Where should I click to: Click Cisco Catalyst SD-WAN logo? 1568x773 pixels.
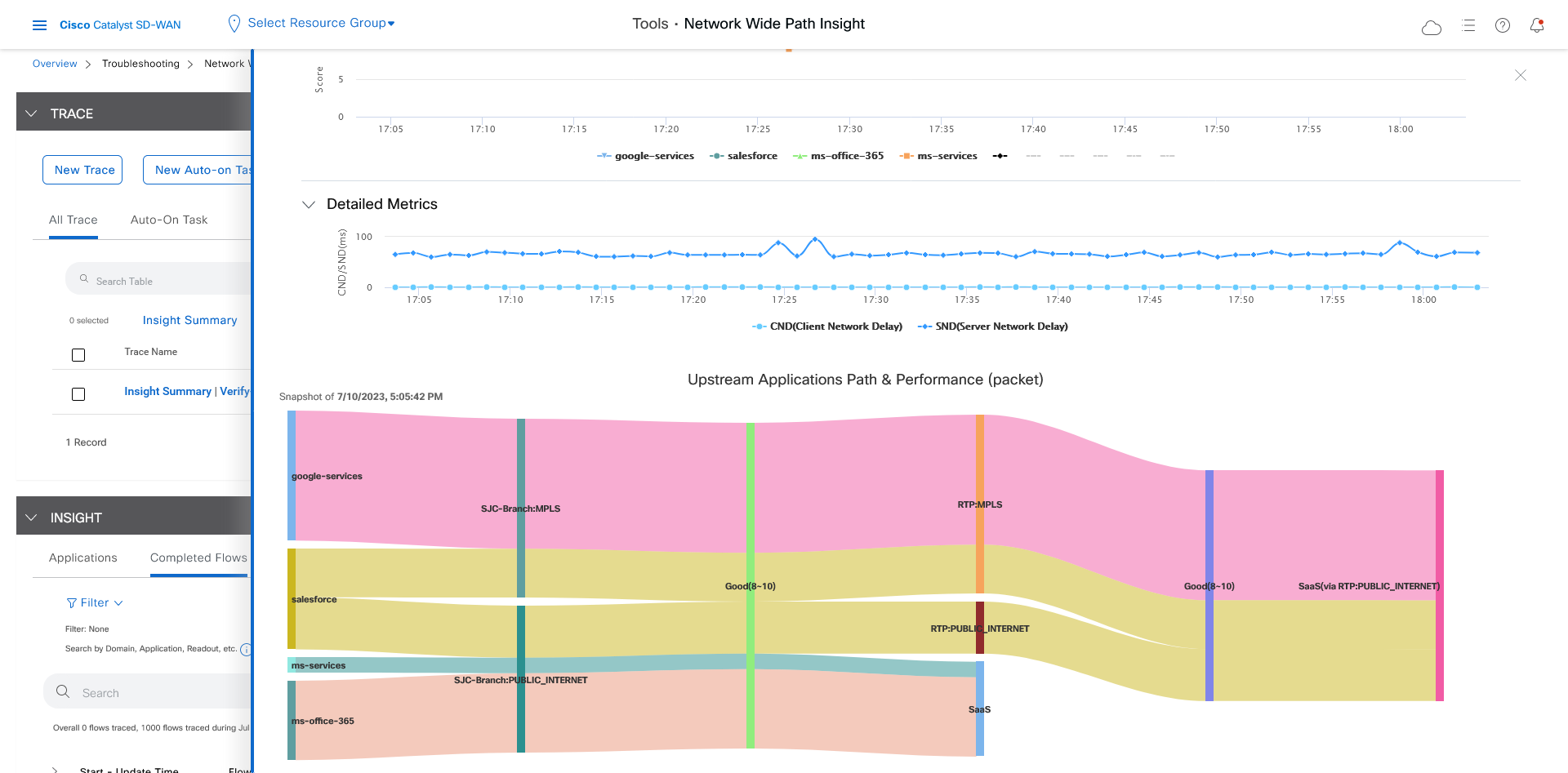tap(120, 25)
